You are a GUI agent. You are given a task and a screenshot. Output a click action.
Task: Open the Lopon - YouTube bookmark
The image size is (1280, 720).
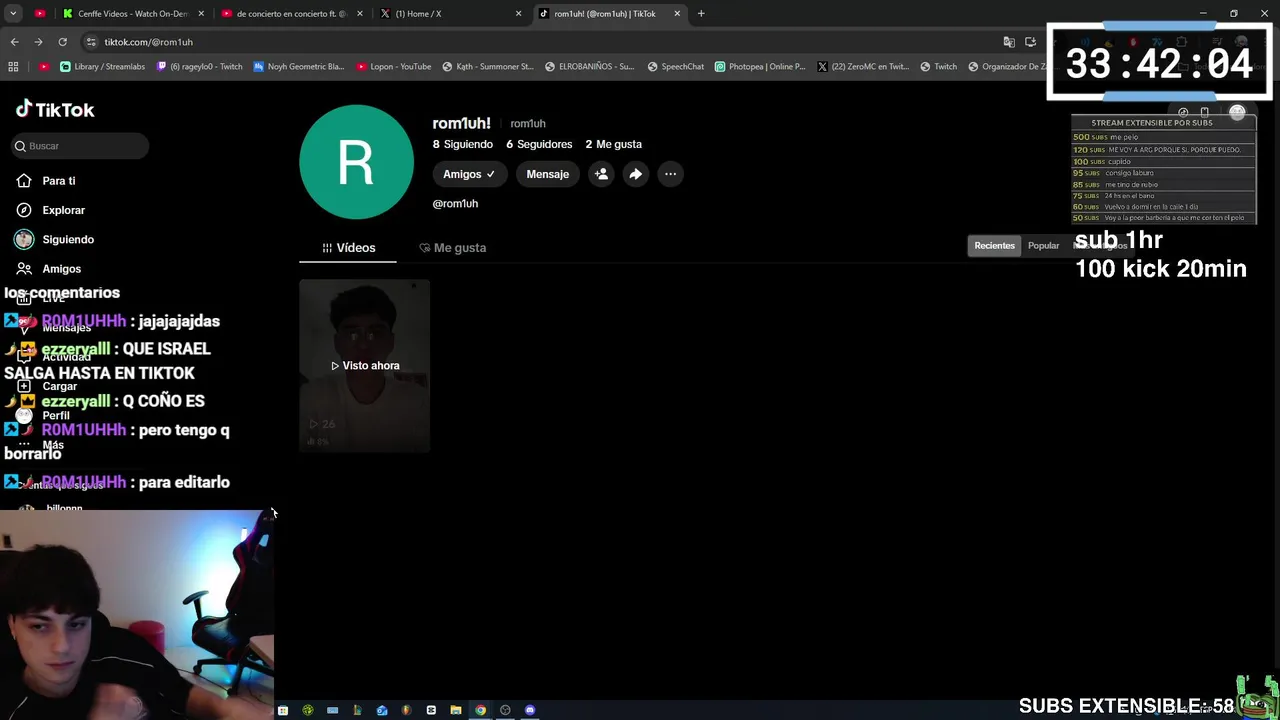(393, 67)
